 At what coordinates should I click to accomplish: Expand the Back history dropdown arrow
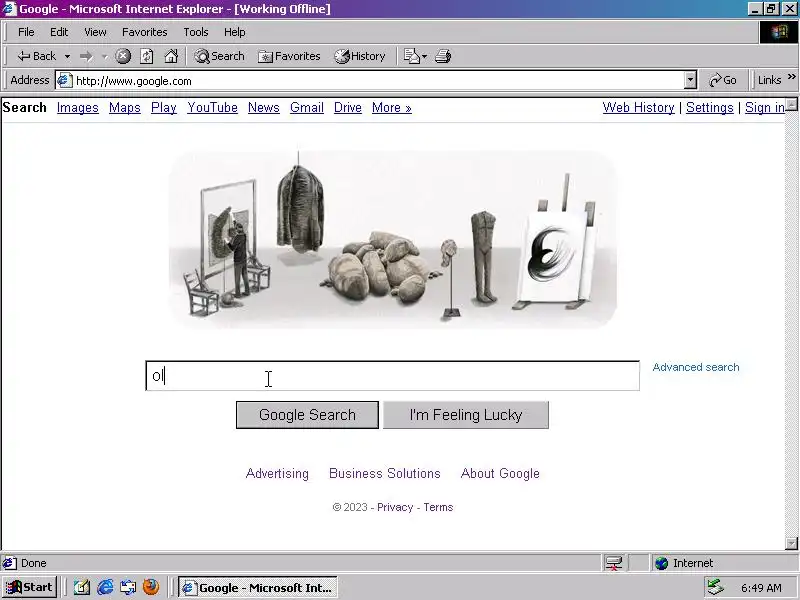[67, 56]
